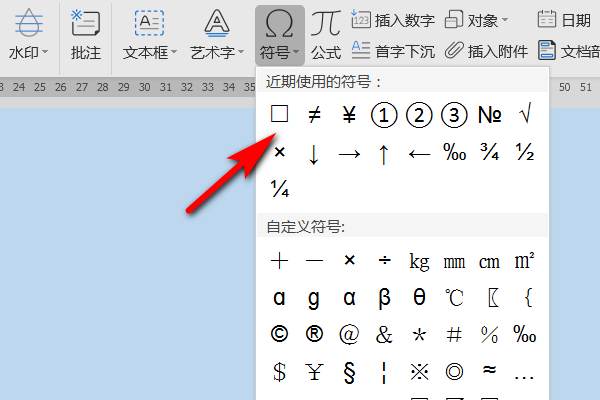Insert the cm unit symbol
Screen dimensions: 600x400
coord(489,263)
